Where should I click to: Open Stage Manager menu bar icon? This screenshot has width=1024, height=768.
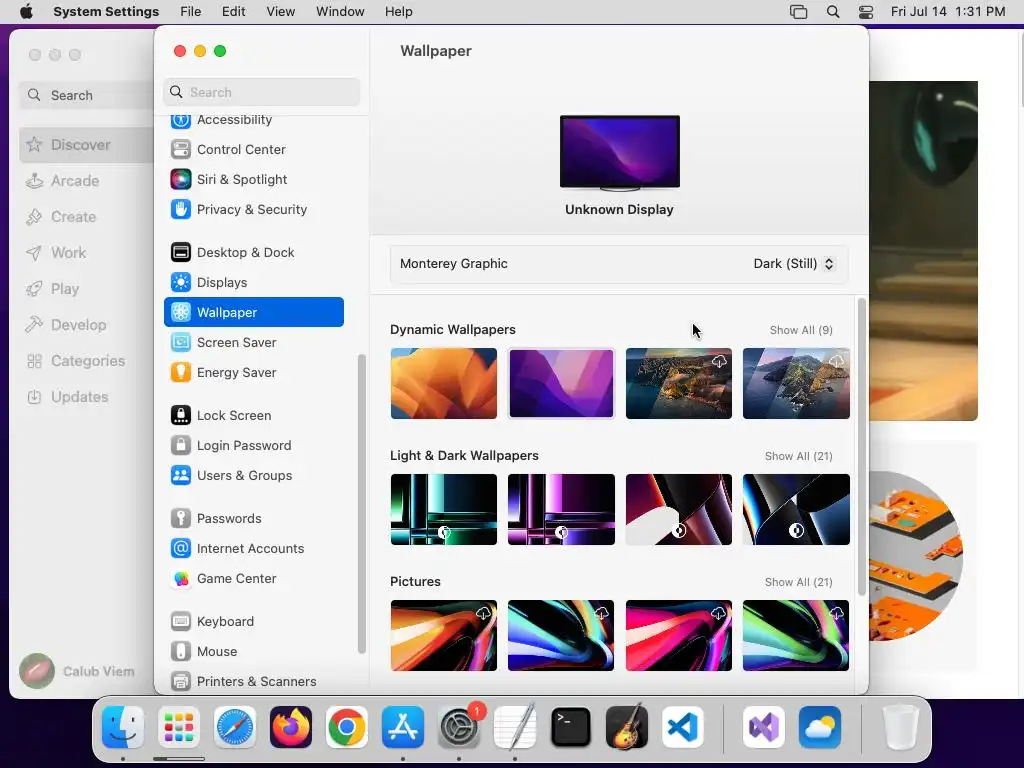click(798, 12)
